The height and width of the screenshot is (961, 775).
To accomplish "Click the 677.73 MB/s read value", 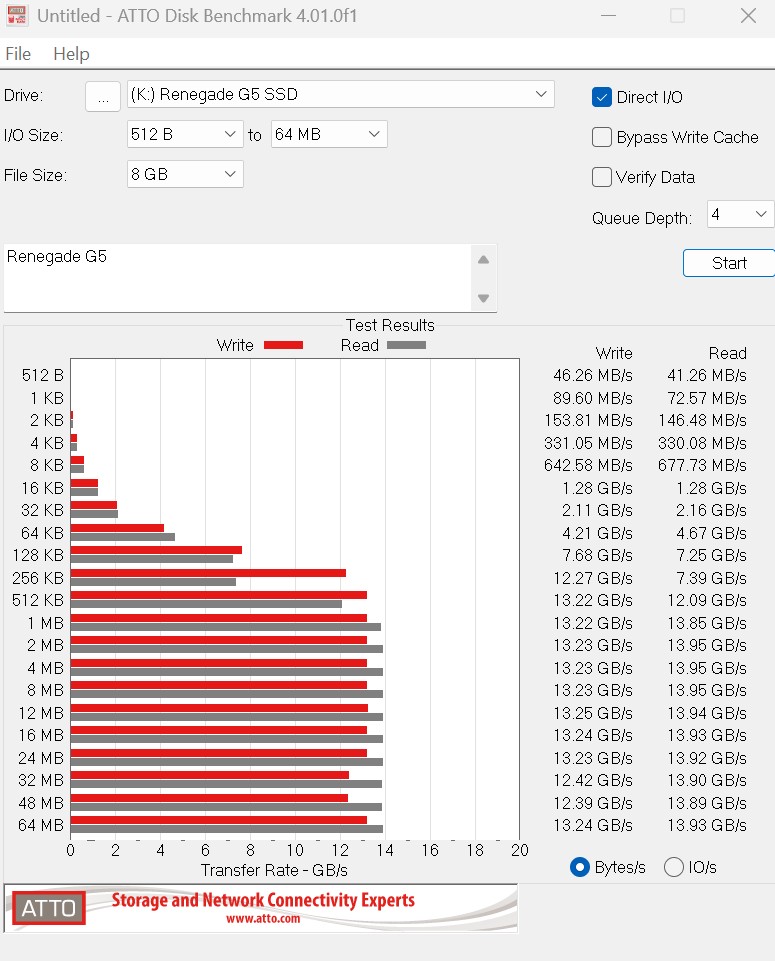I will (702, 465).
